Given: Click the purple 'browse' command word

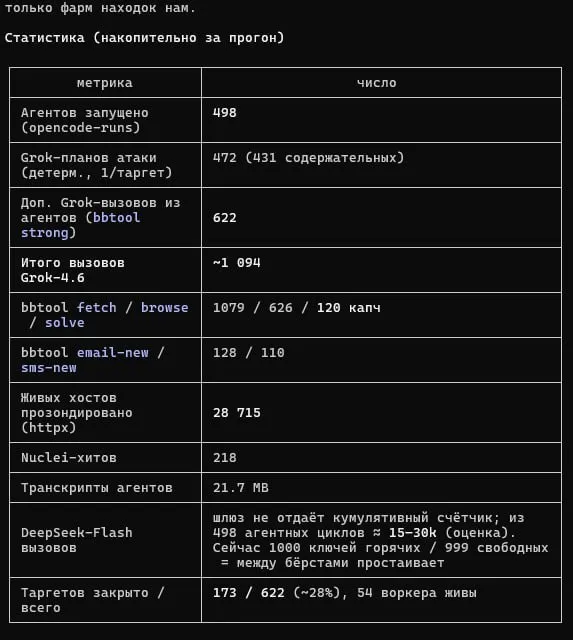Looking at the screenshot, I should pos(164,307).
